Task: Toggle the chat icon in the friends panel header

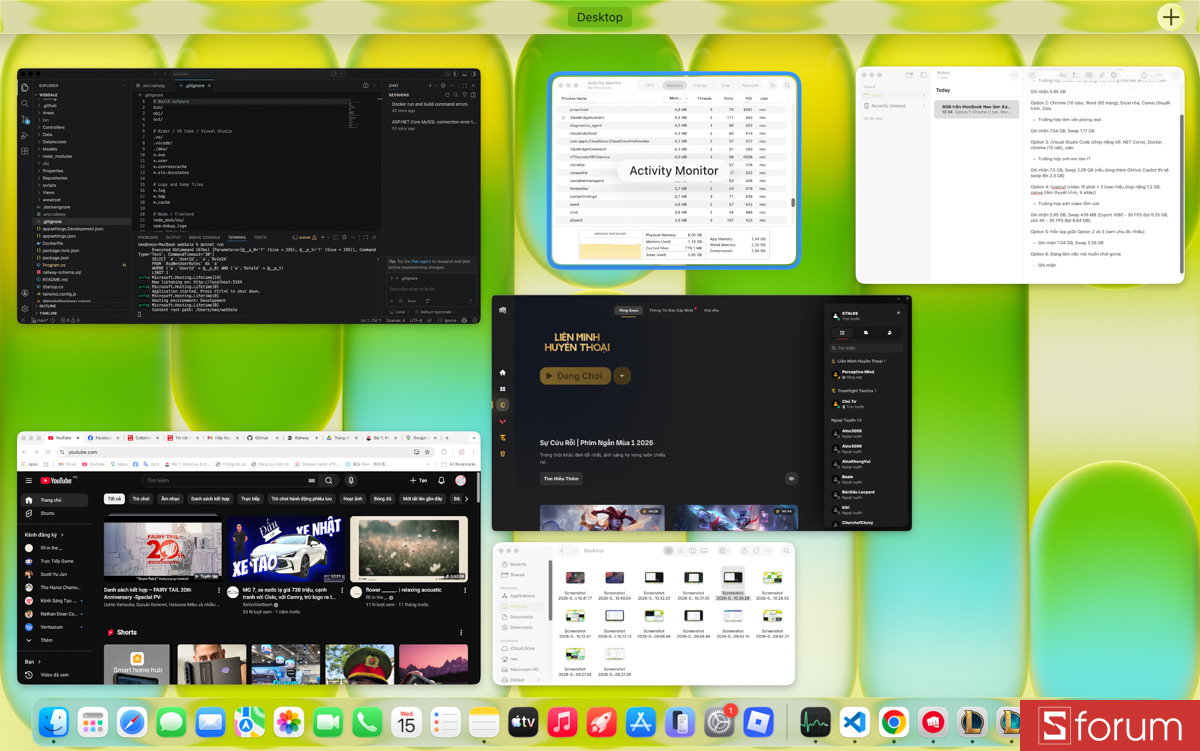Action: point(866,332)
